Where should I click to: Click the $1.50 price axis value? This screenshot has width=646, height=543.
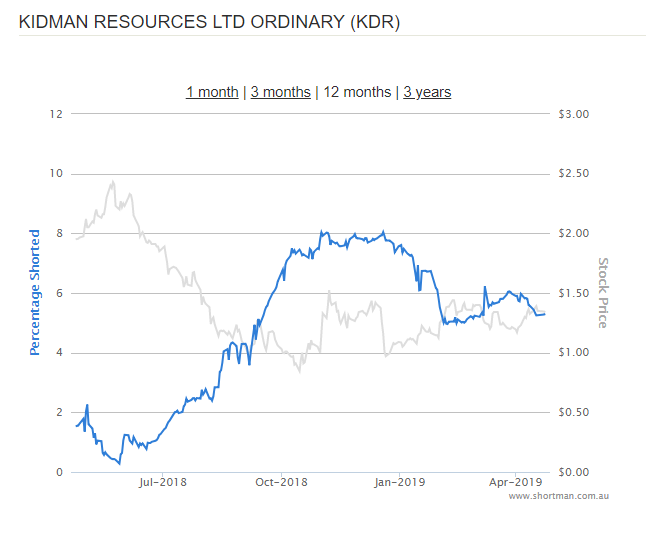(x=573, y=293)
